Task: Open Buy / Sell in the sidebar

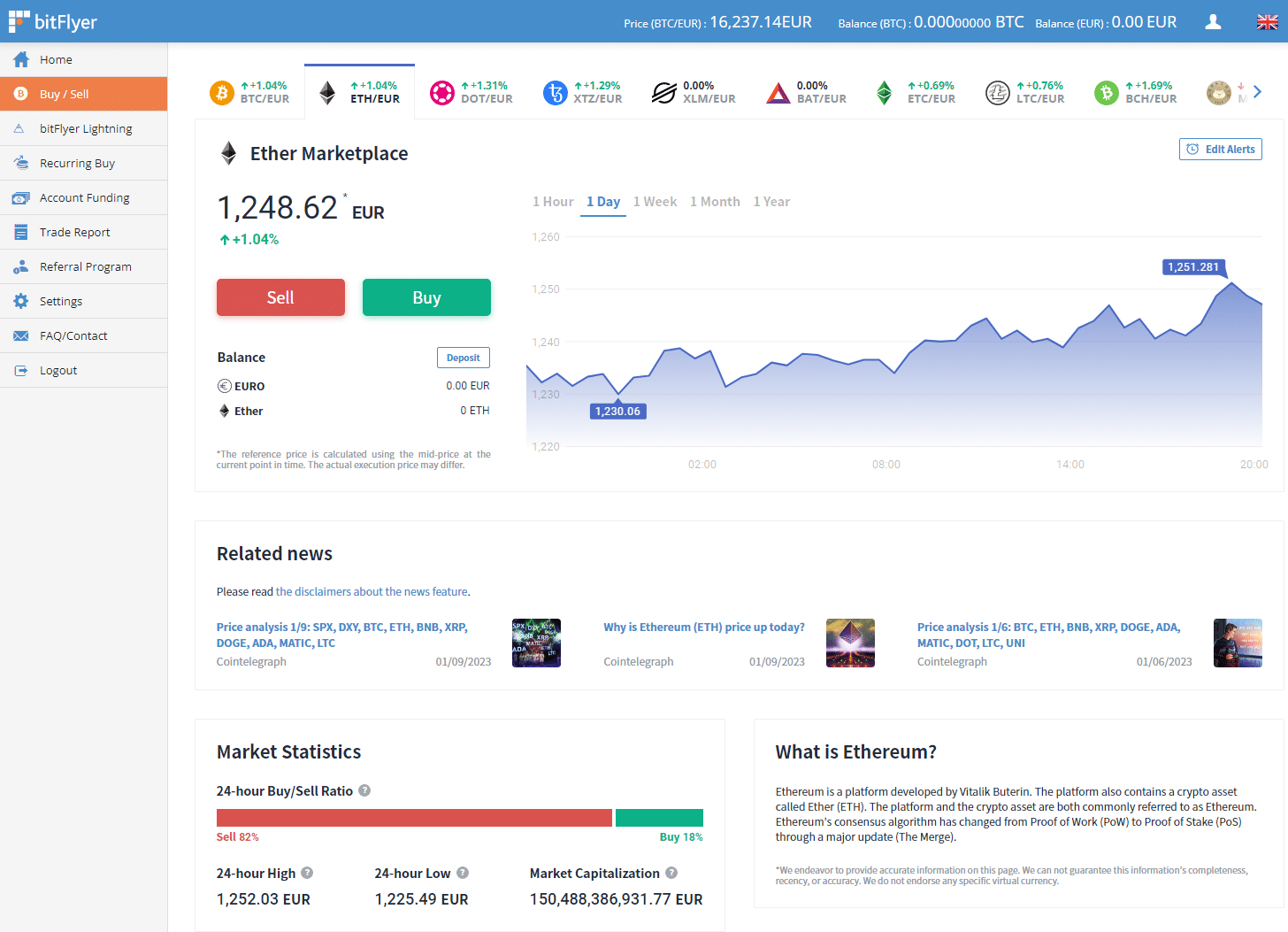Action: [83, 94]
